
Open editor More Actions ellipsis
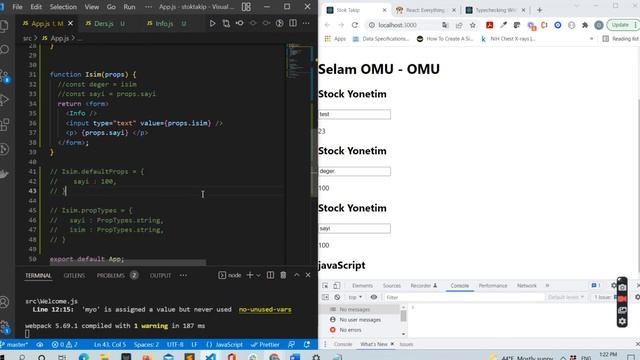[306, 23]
